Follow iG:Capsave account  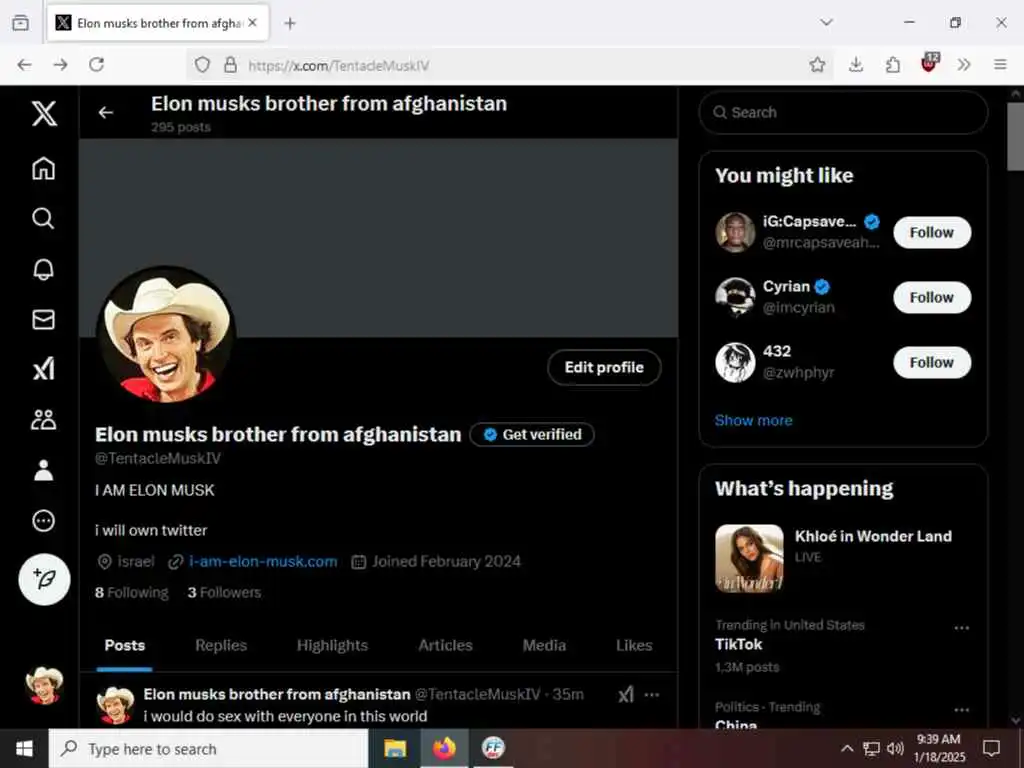click(x=932, y=232)
